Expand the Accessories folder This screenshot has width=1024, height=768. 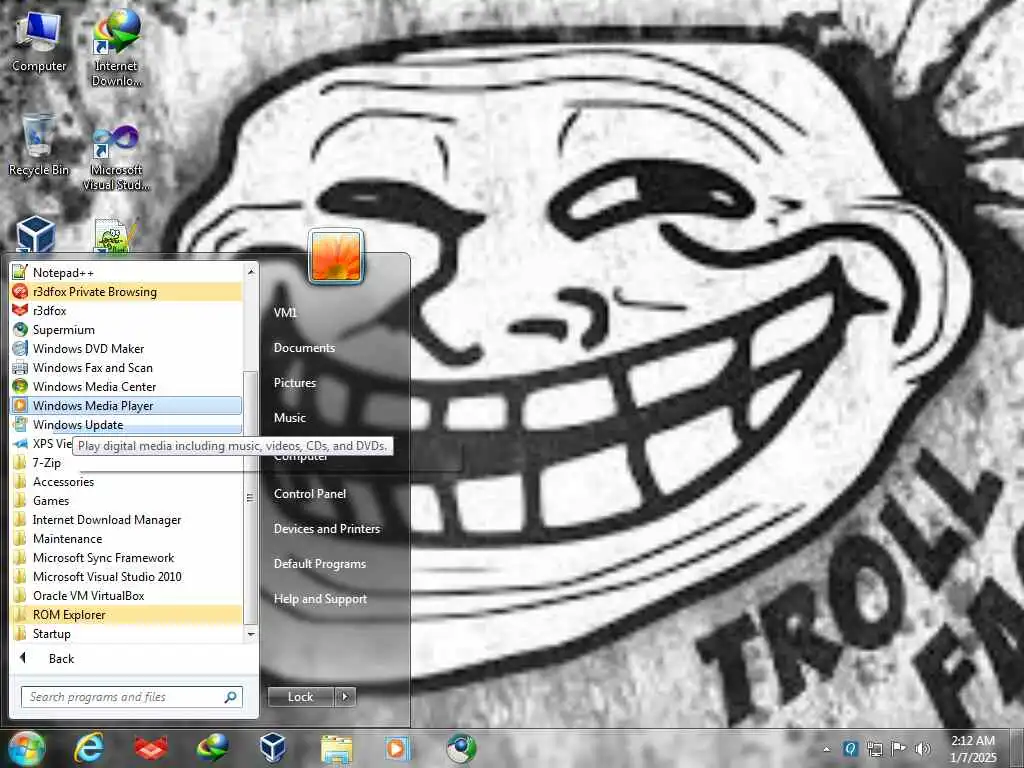[x=126, y=482]
